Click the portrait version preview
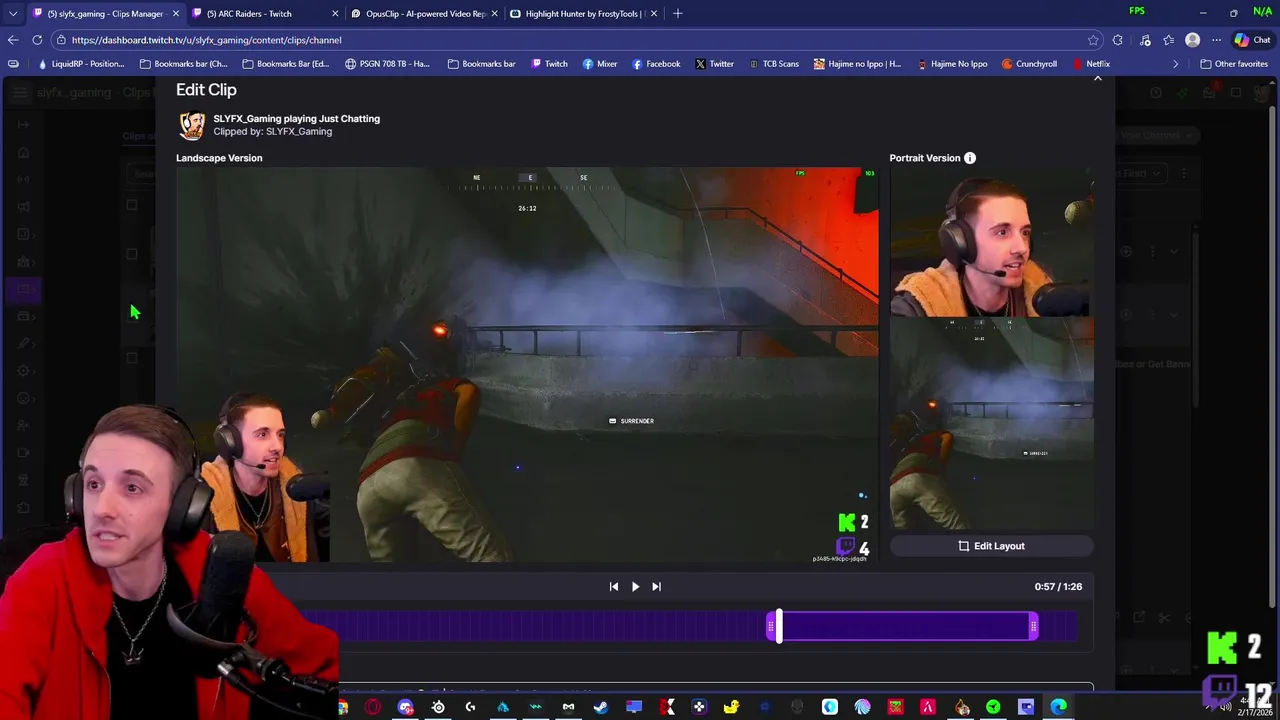This screenshot has height=720, width=1280. [x=991, y=349]
